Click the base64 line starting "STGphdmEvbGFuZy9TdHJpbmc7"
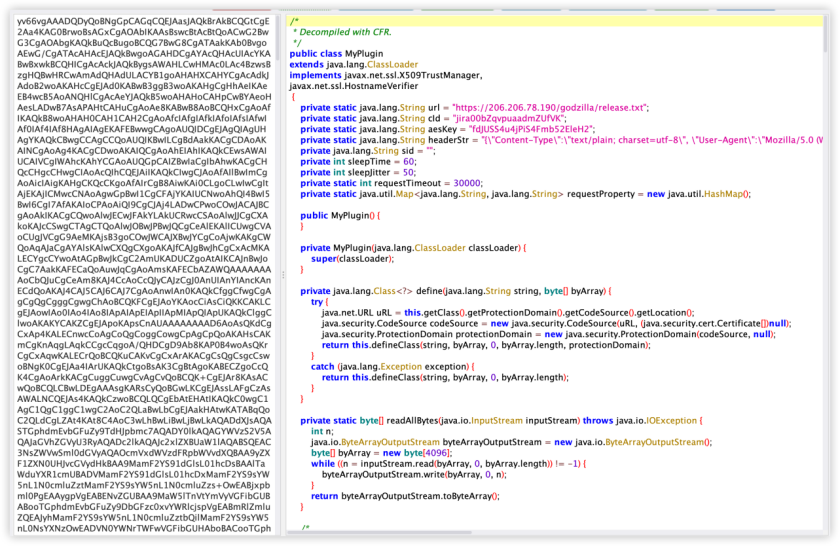 coord(144,431)
